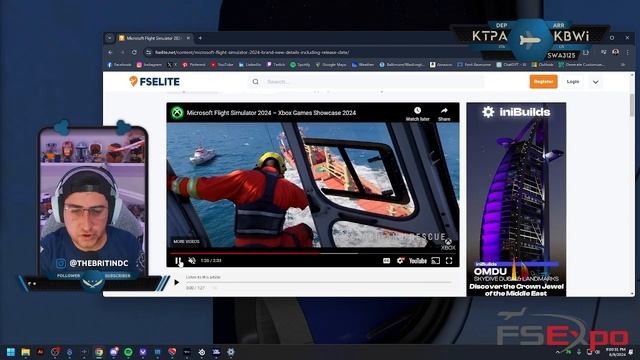Open the video on YouTube via the logo
640x360 pixels.
coord(418,261)
